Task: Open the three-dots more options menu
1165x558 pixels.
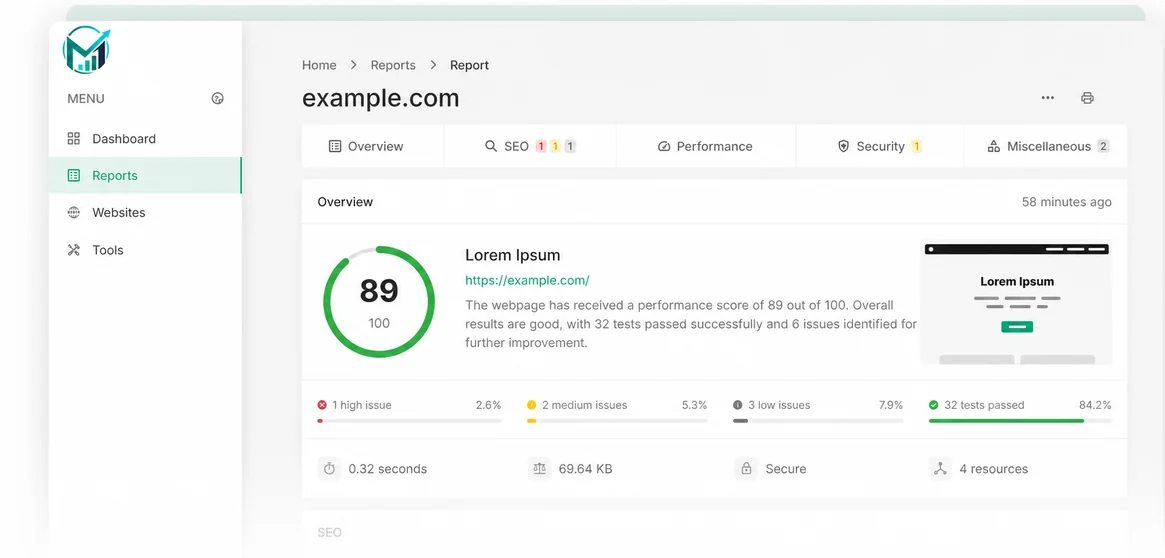Action: tap(1048, 97)
